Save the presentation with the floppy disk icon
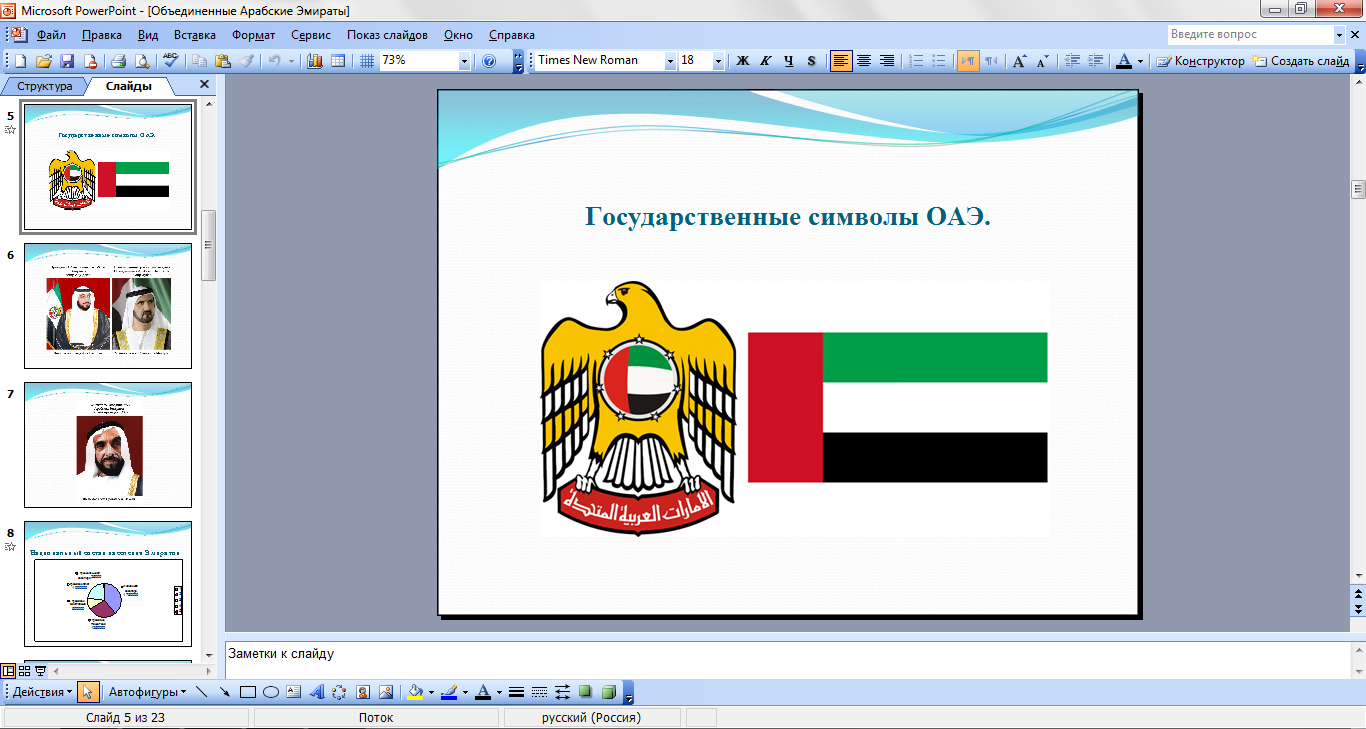 (68, 61)
